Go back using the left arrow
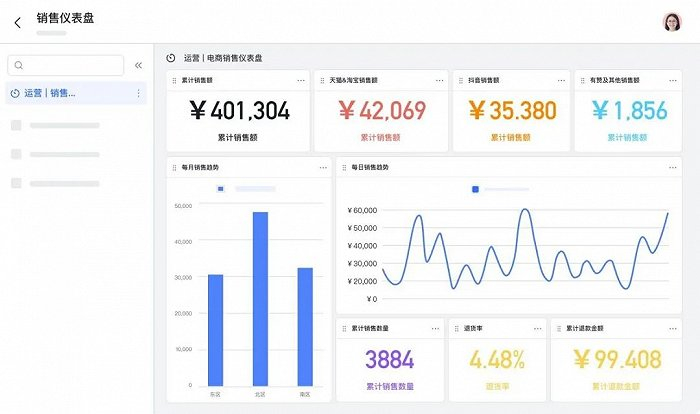The width and height of the screenshot is (700, 414). pos(17,23)
